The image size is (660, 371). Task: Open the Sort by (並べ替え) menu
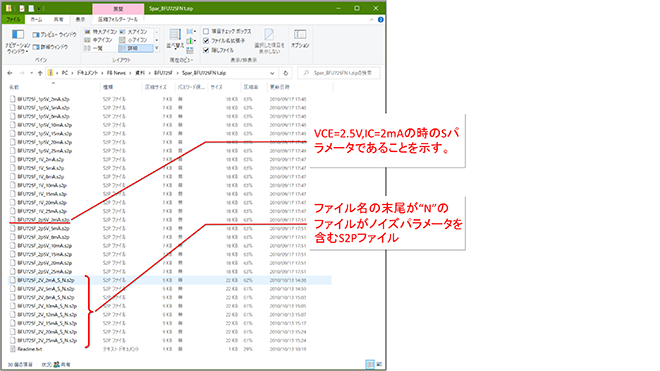pos(175,39)
